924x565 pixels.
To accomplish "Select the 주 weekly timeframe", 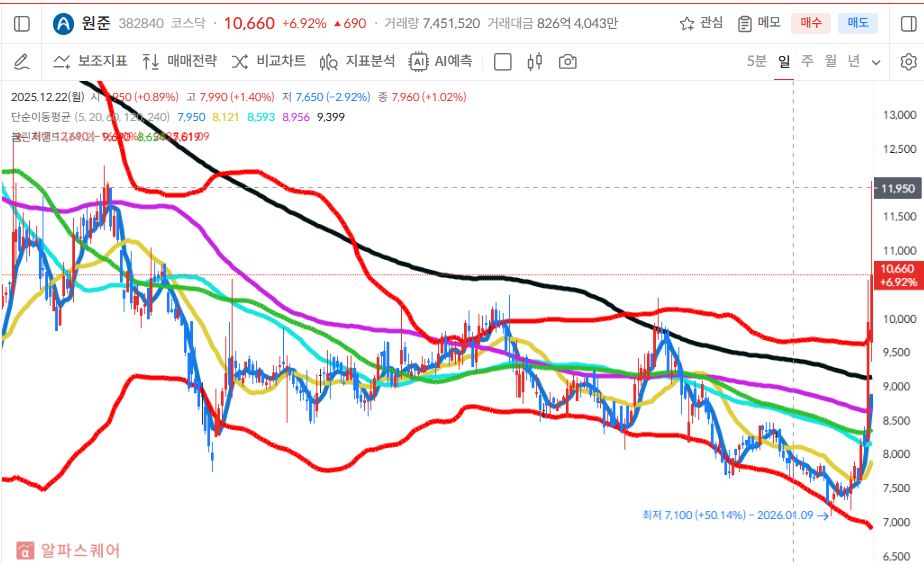I will pos(807,62).
